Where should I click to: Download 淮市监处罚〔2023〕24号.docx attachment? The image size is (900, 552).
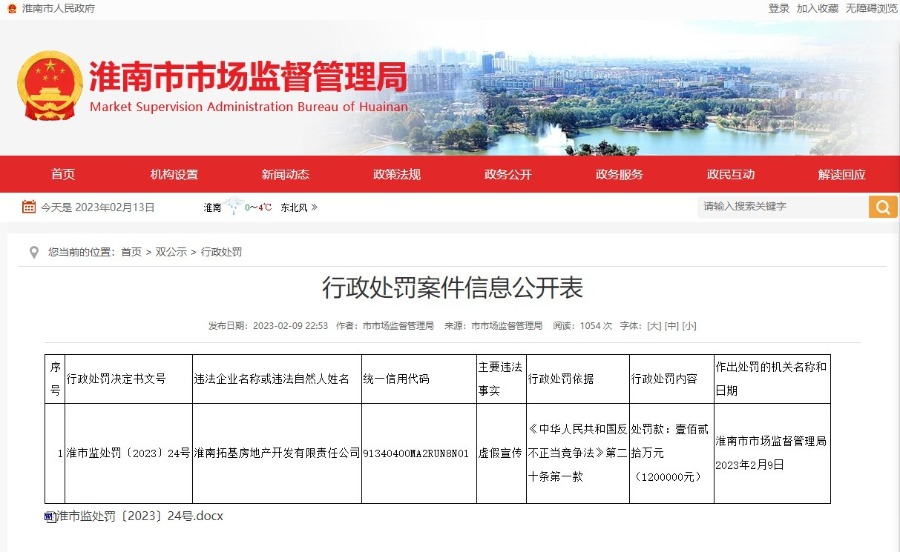click(x=139, y=516)
